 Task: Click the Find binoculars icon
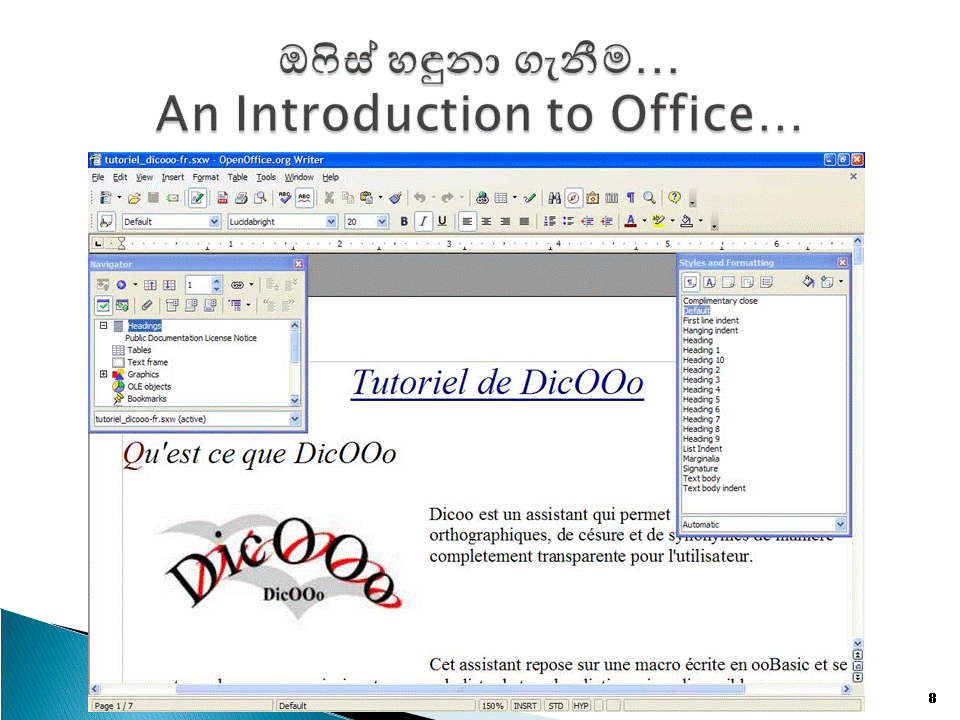point(554,198)
